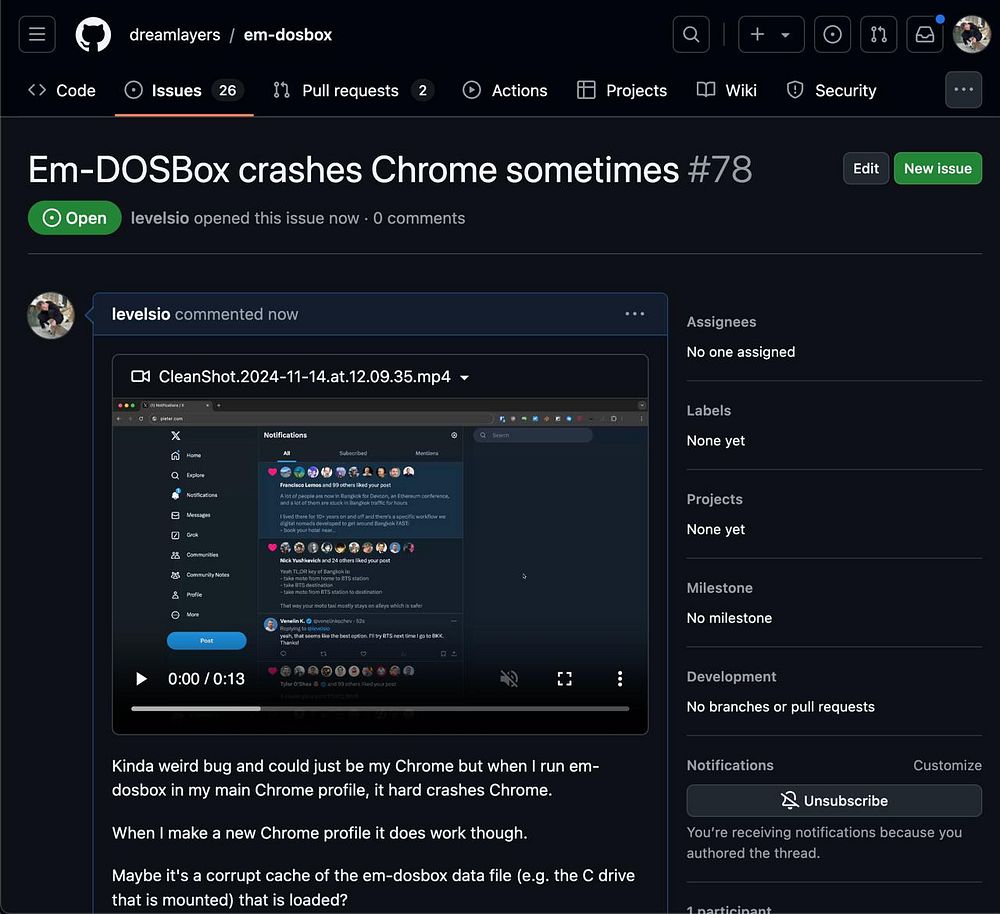
Task: Open global issues circle icon
Action: point(832,34)
